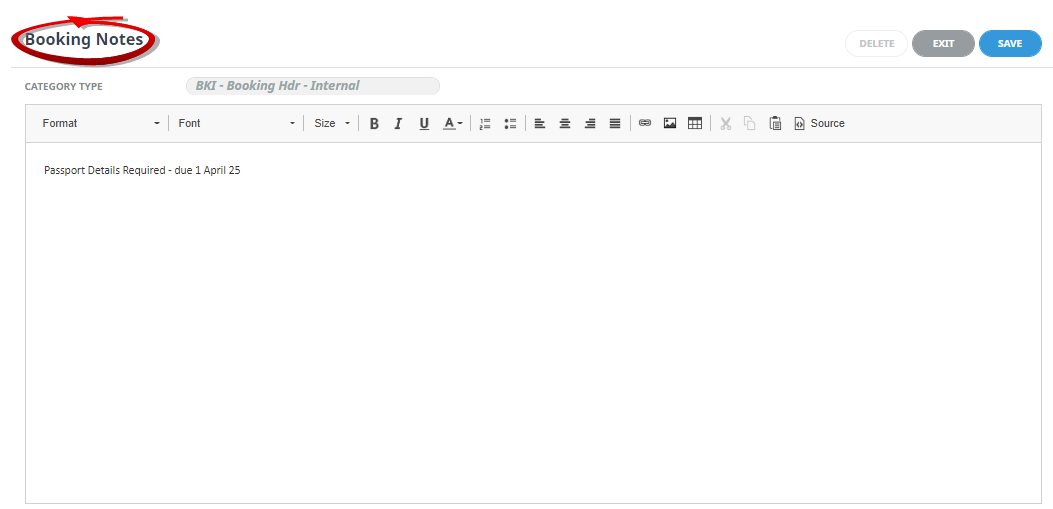Toggle bold formatting in the editor toolbar
This screenshot has width=1053, height=509.
[x=374, y=124]
